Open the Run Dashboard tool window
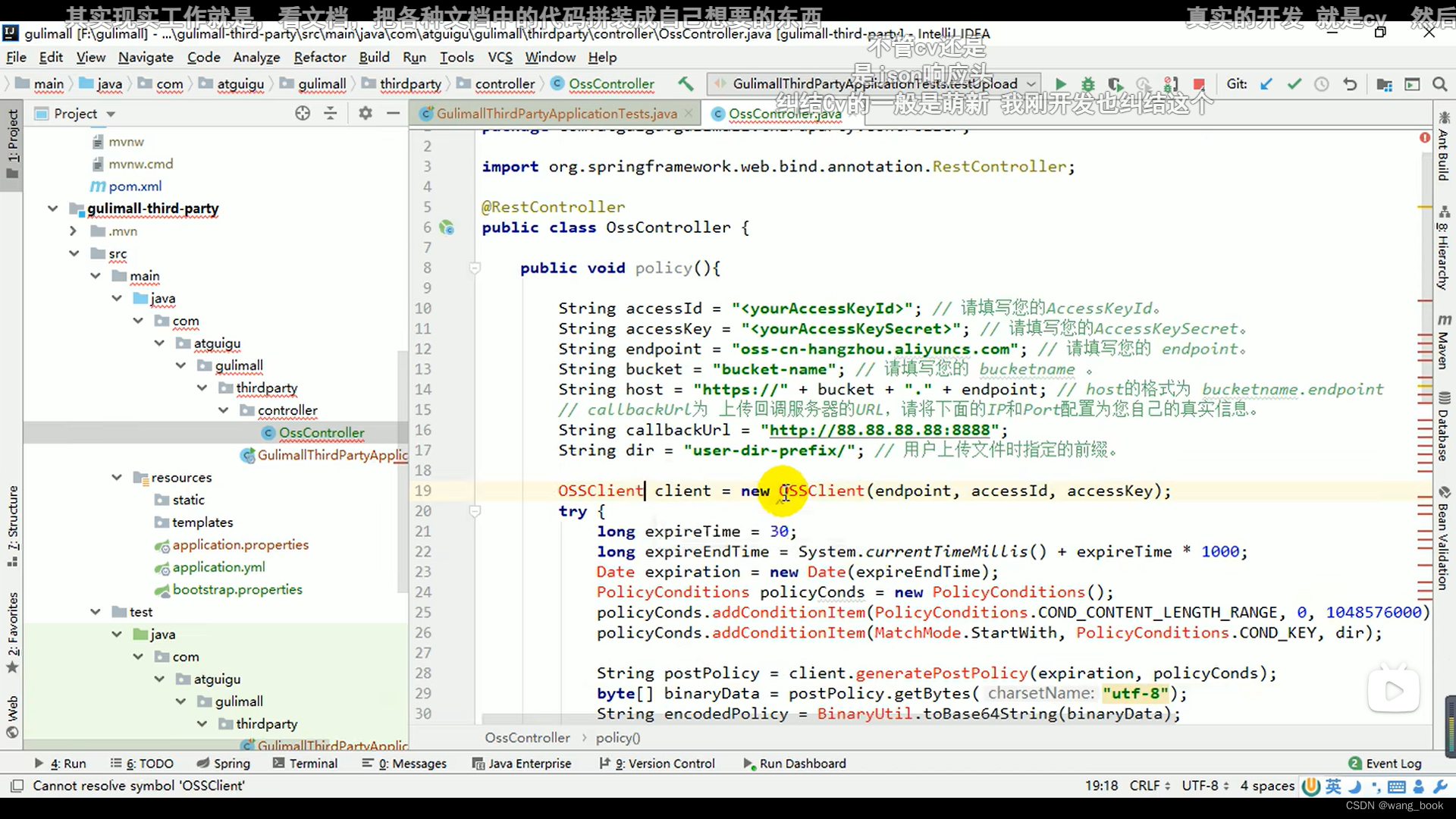Image resolution: width=1456 pixels, height=819 pixels. (x=794, y=764)
